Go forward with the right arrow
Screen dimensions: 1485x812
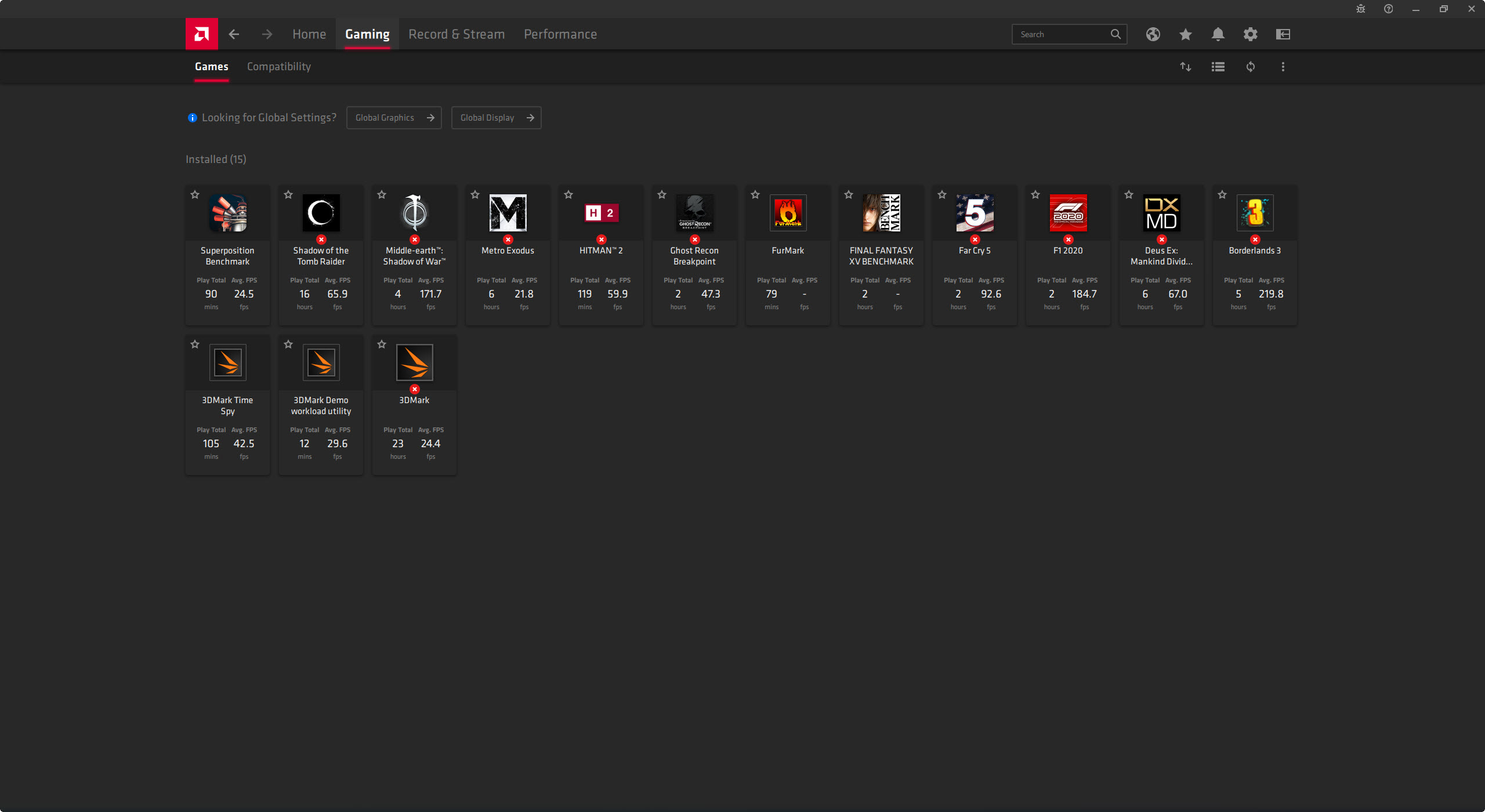tap(267, 34)
